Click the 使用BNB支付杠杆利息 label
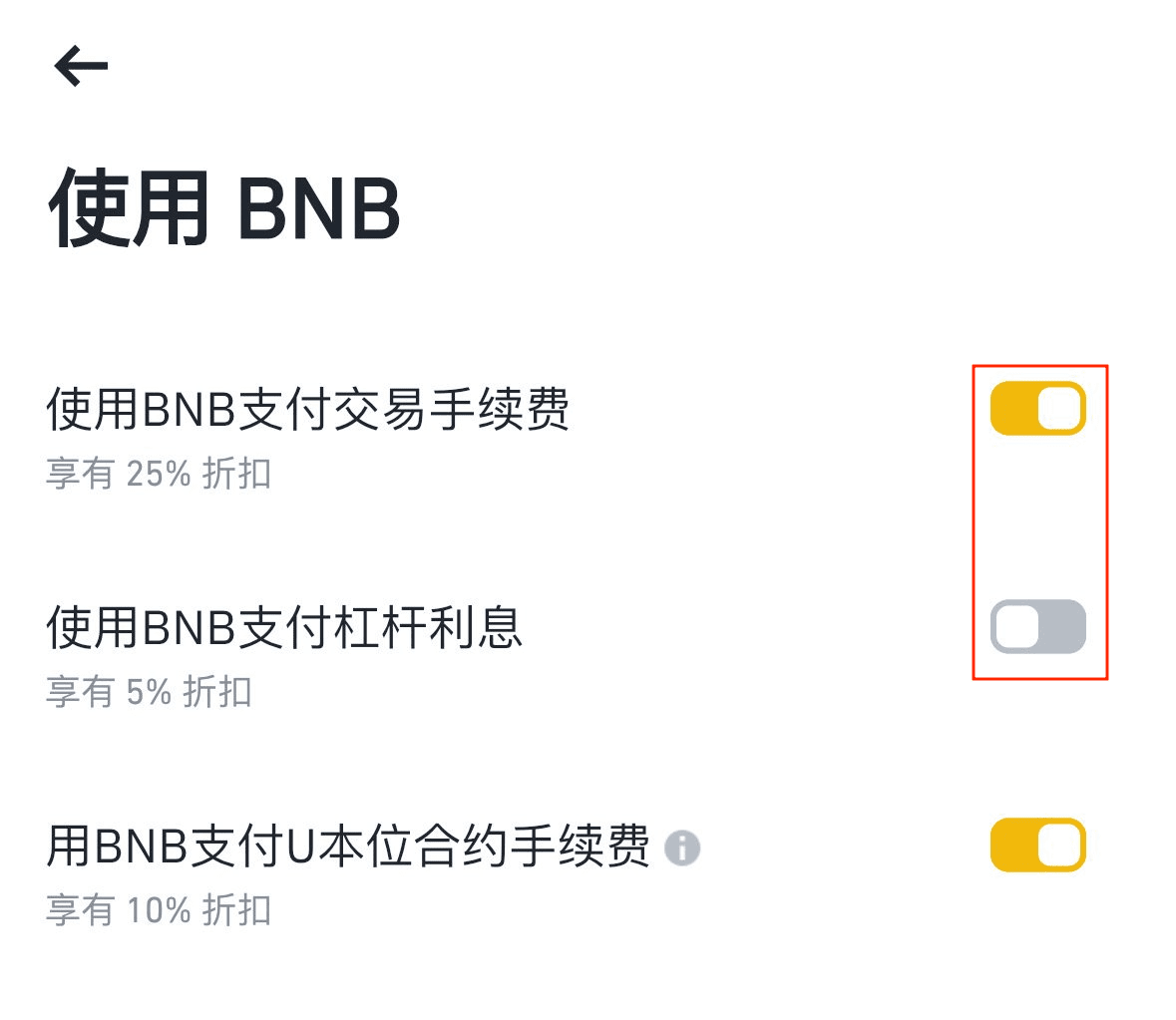Screen dimensions: 1176x1020 pyautogui.click(x=284, y=628)
